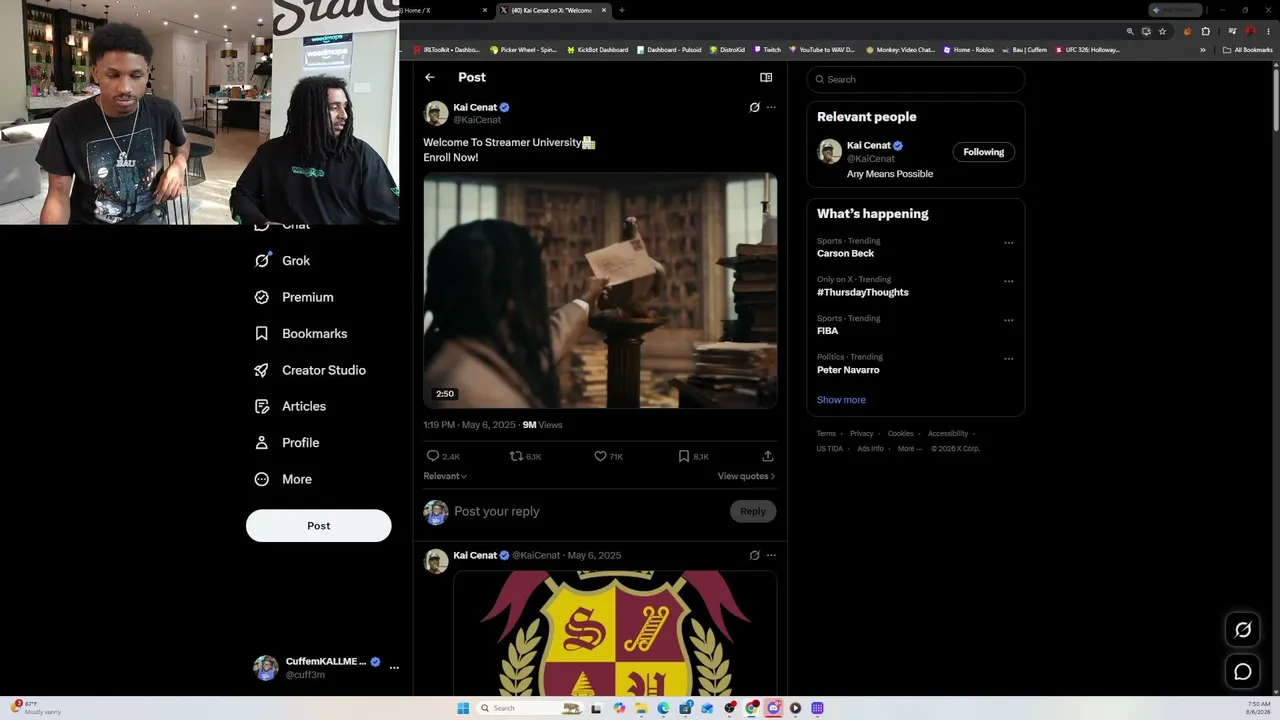Open the Ads info footer link
Screen dimensions: 1280x720
(870, 449)
